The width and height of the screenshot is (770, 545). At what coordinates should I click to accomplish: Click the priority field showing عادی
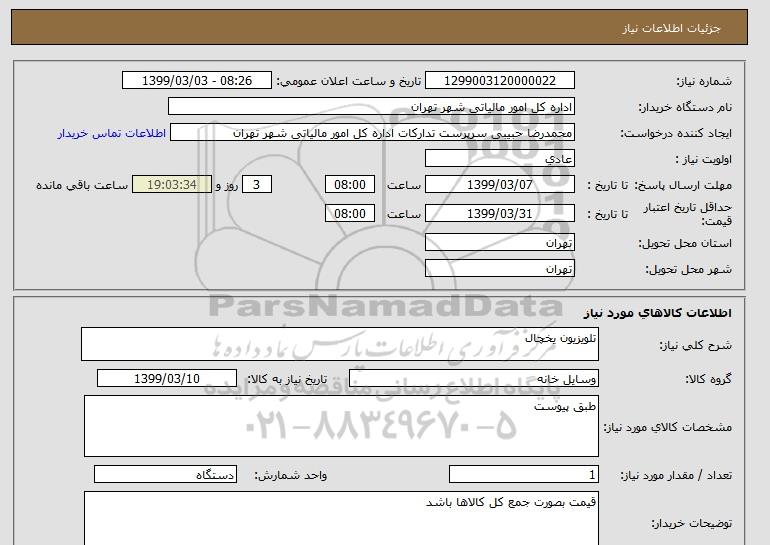point(499,159)
